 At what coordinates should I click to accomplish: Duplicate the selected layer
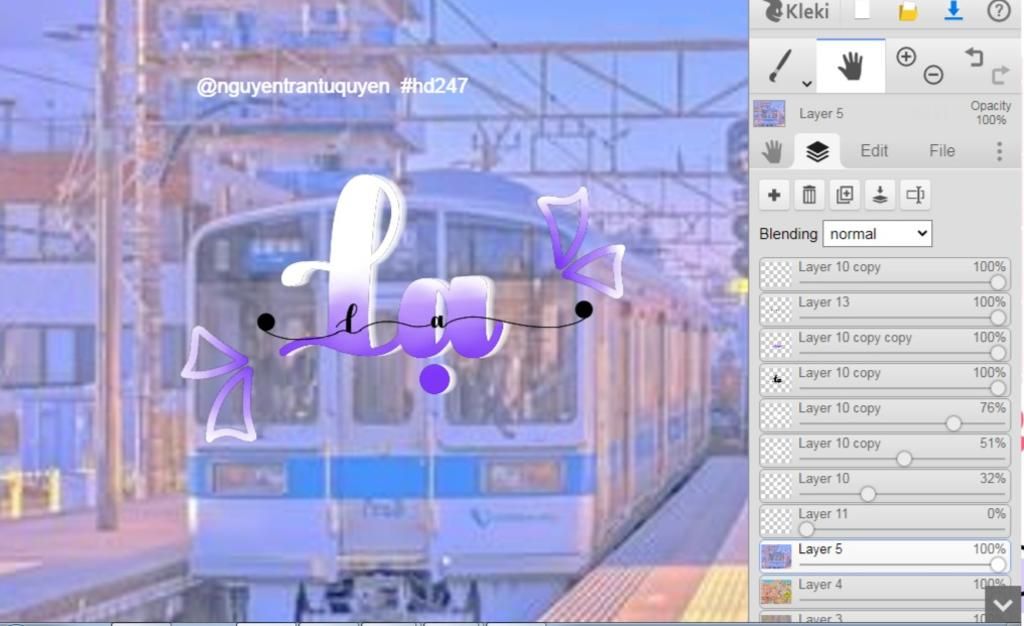[844, 195]
